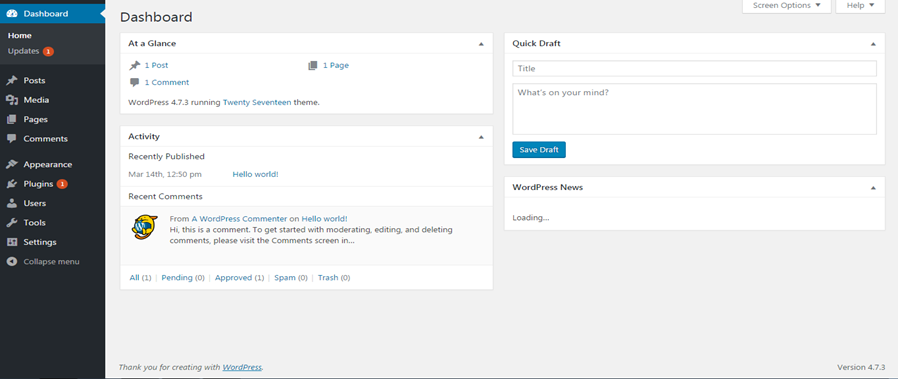Click the WordPress Commenter avatar image
898x379 pixels.
[x=144, y=227]
